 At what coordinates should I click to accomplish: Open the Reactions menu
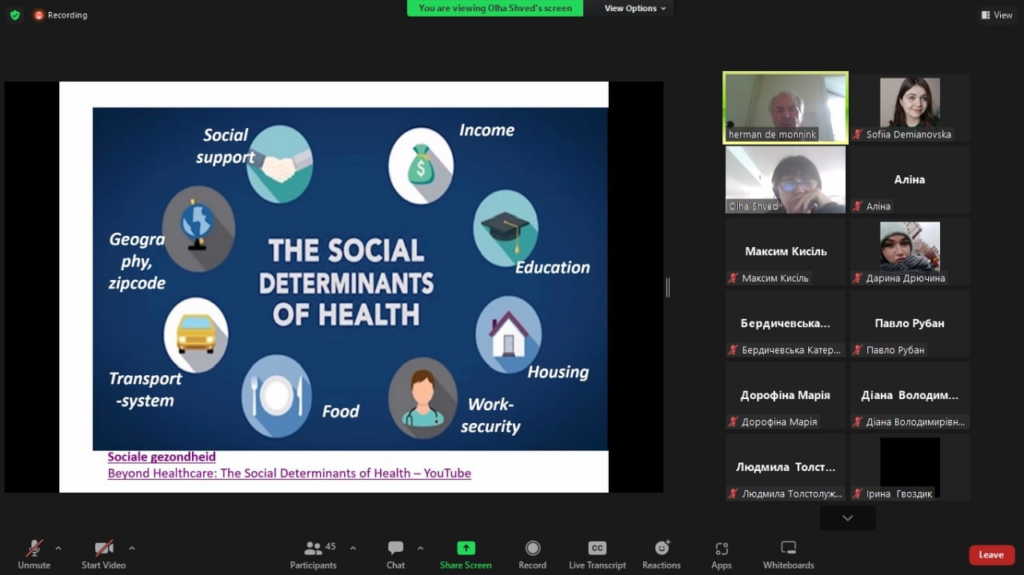661,548
